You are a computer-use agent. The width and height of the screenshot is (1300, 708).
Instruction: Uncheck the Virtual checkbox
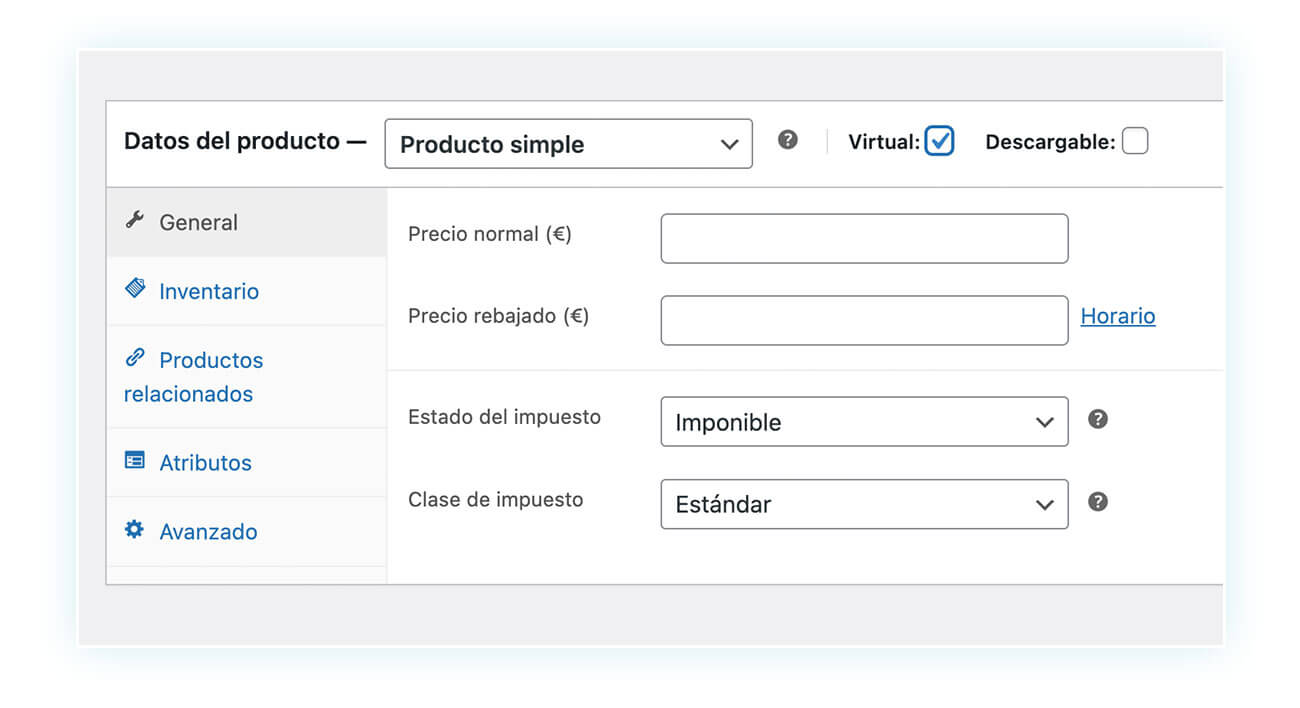point(940,141)
